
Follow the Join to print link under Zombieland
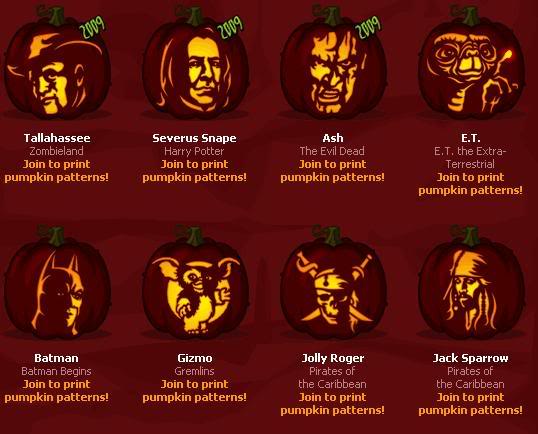pos(57,171)
